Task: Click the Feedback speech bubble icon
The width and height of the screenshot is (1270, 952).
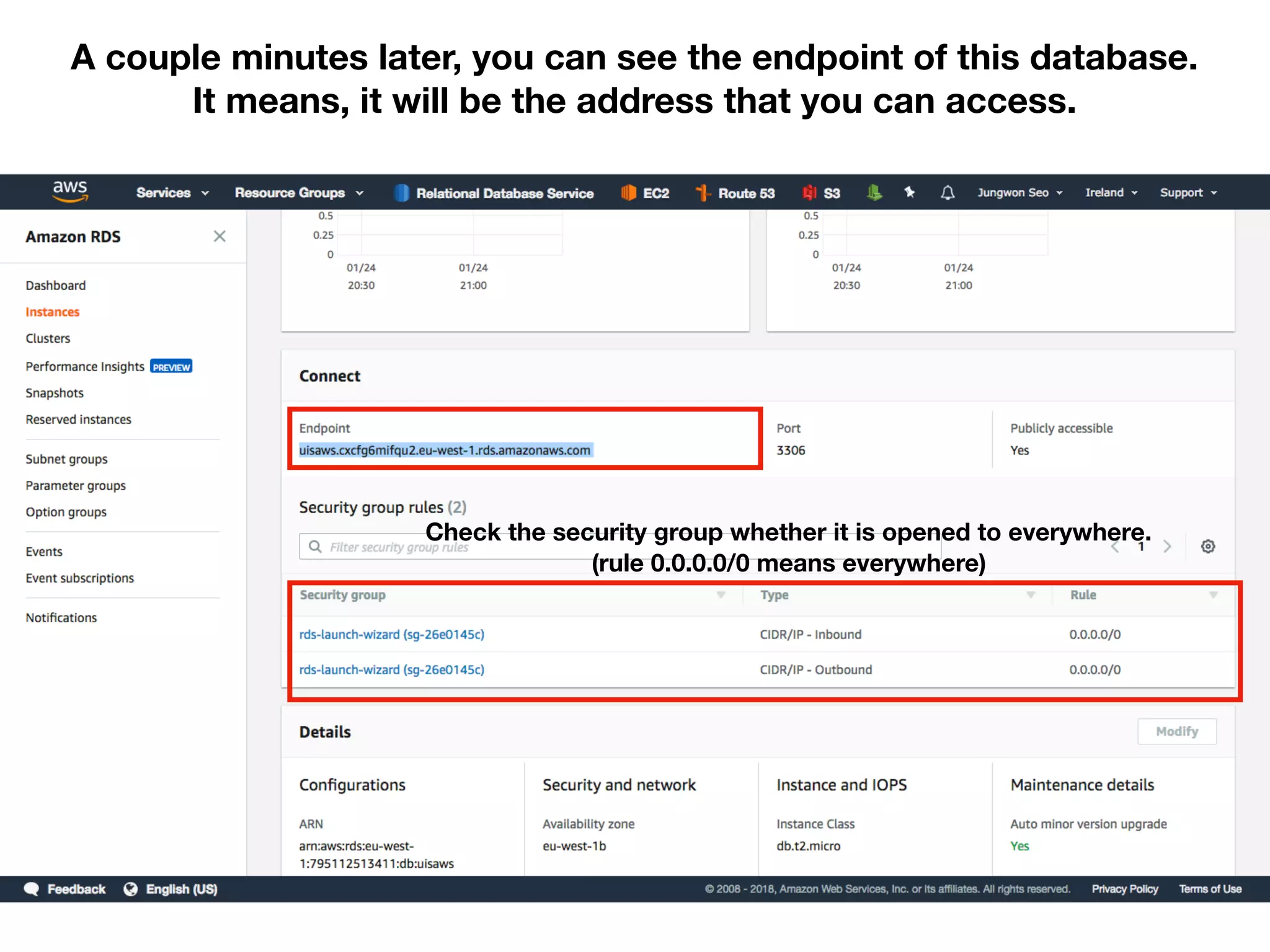Action: coord(32,889)
